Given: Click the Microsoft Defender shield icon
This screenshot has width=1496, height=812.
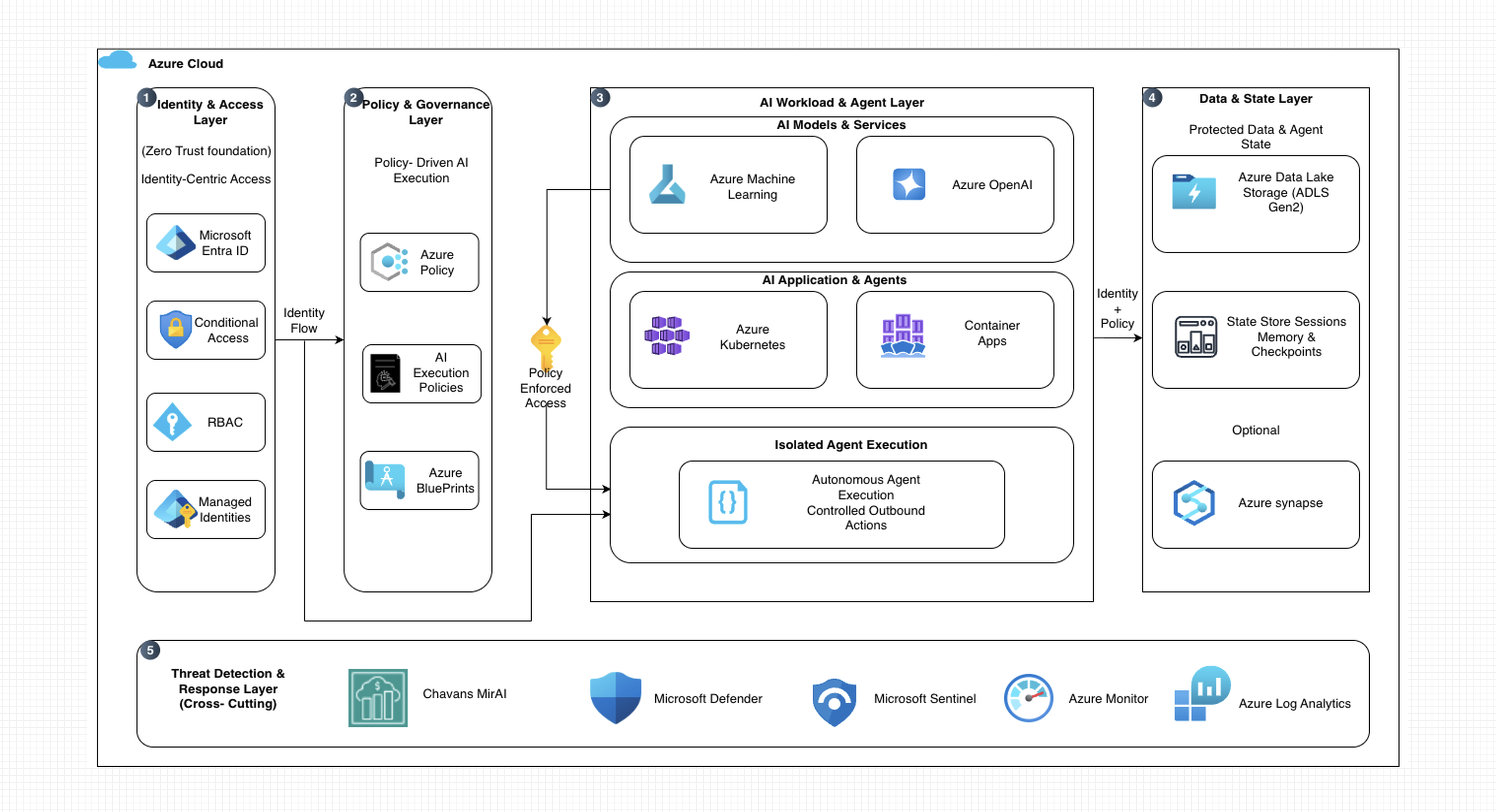Looking at the screenshot, I should click(x=615, y=698).
